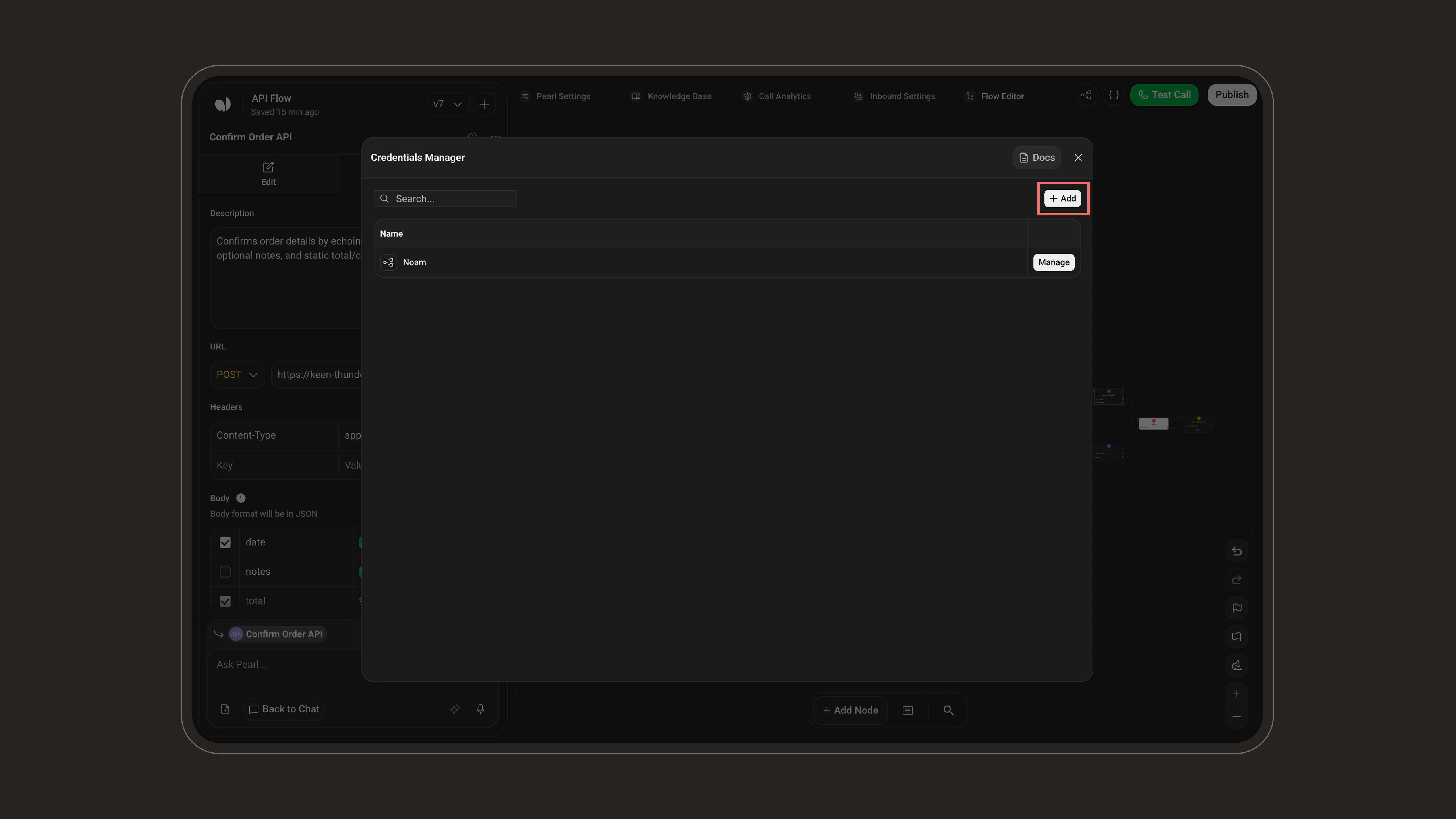Open the Knowledge Base tab
This screenshot has width=1456, height=819.
pyautogui.click(x=671, y=96)
